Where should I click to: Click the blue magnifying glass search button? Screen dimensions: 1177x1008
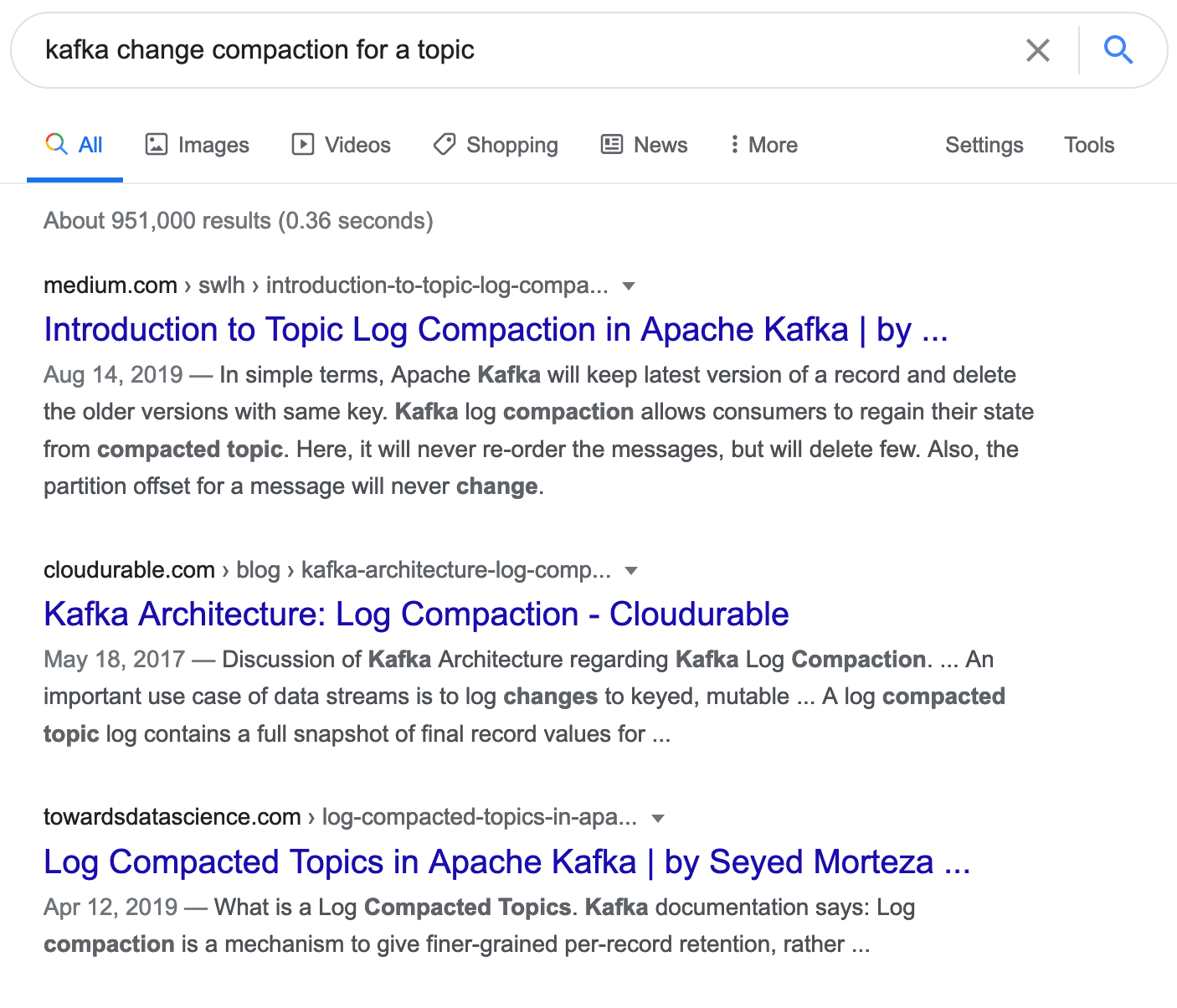pyautogui.click(x=1118, y=50)
